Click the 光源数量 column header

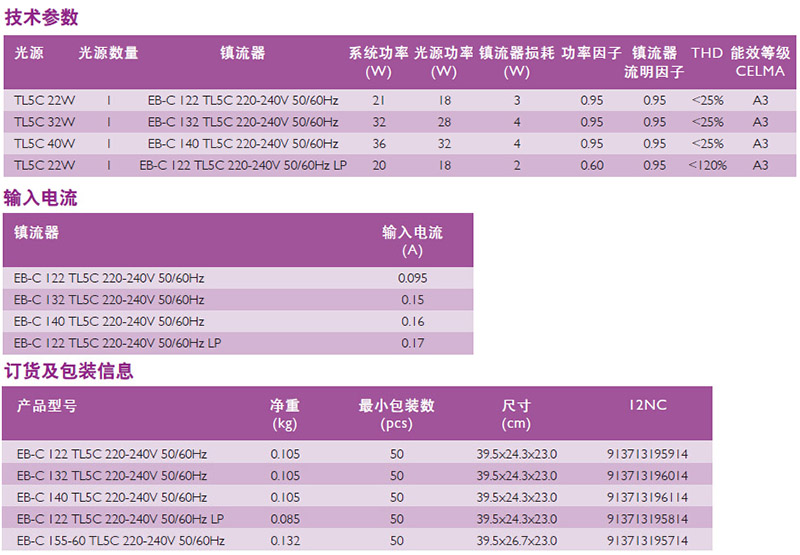(x=108, y=53)
